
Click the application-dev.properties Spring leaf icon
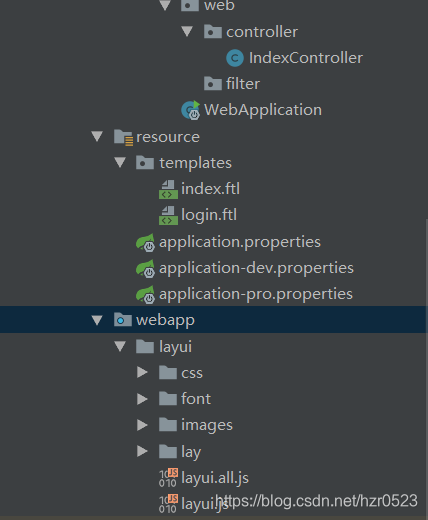(145, 268)
